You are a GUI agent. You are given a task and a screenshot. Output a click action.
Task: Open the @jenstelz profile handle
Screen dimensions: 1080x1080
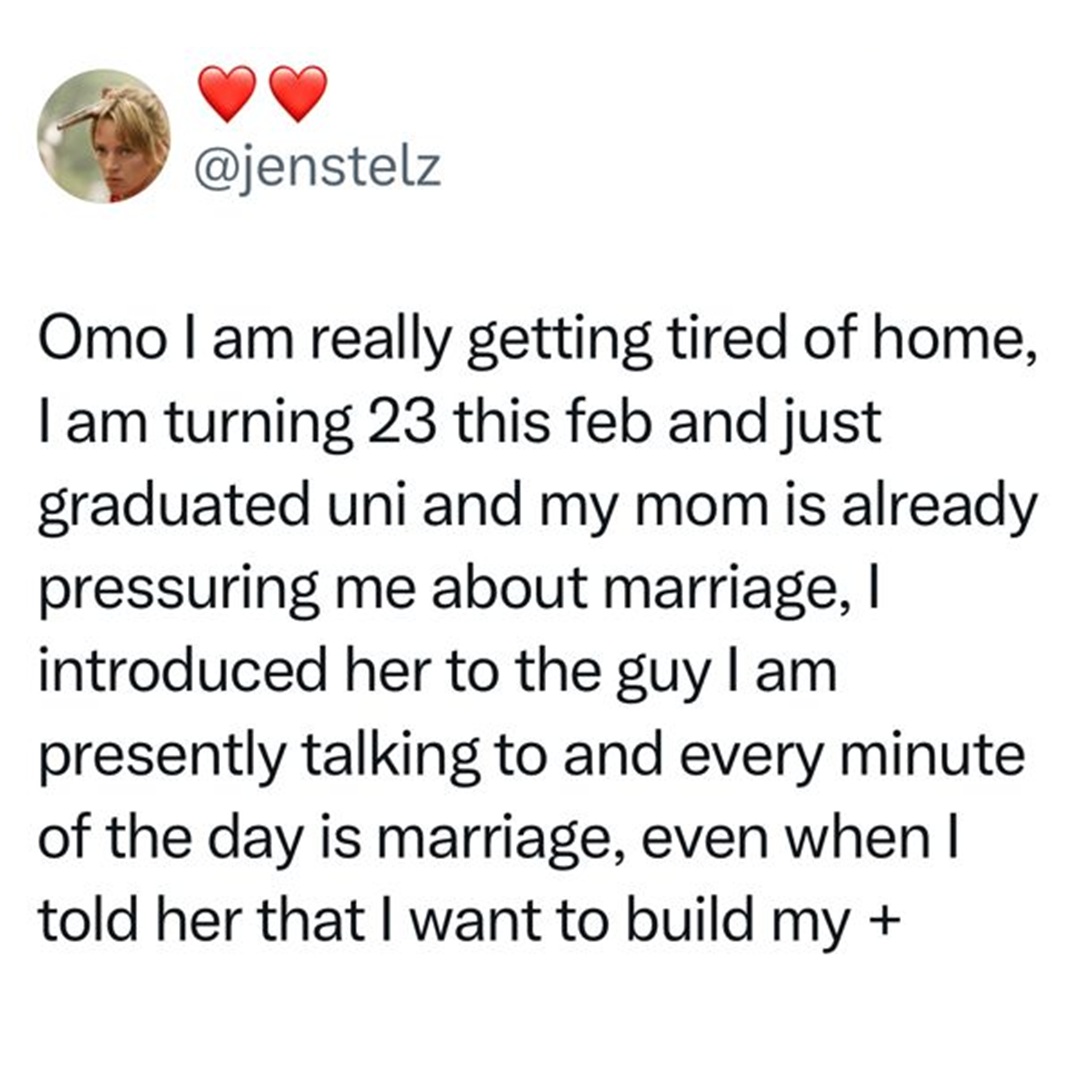click(x=318, y=168)
